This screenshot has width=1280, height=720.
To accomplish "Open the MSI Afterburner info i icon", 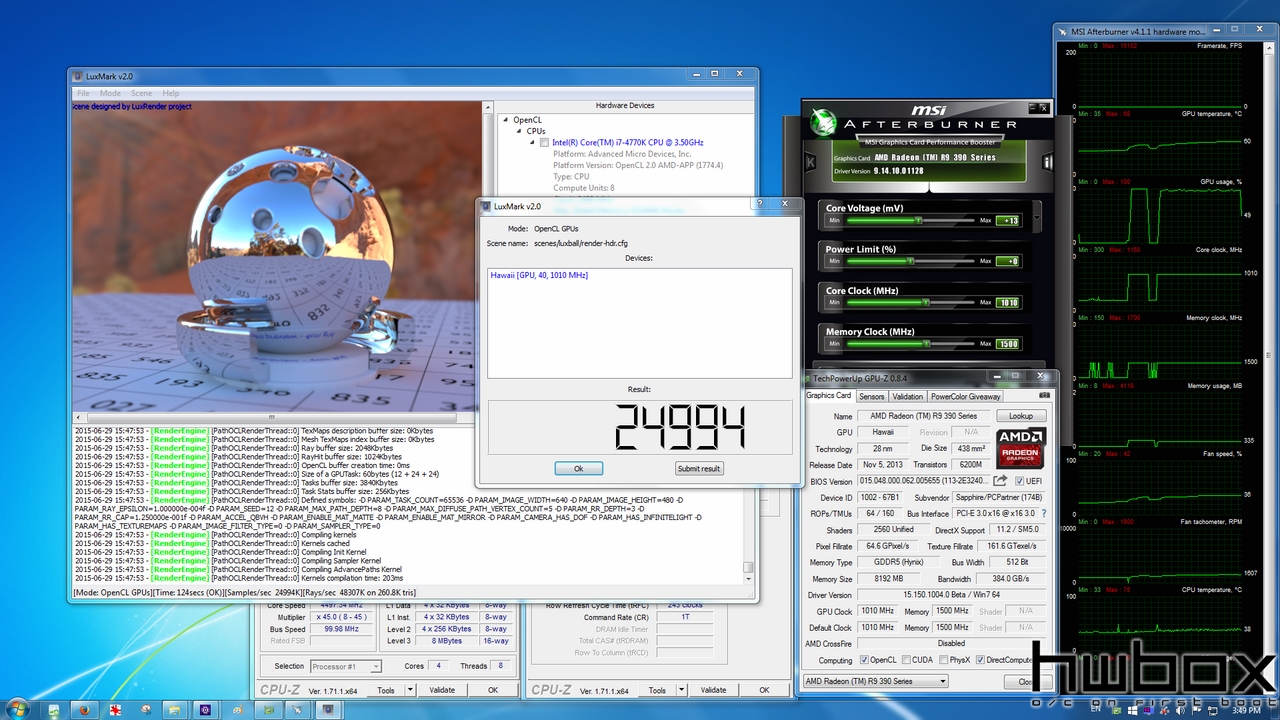I will (x=1047, y=161).
